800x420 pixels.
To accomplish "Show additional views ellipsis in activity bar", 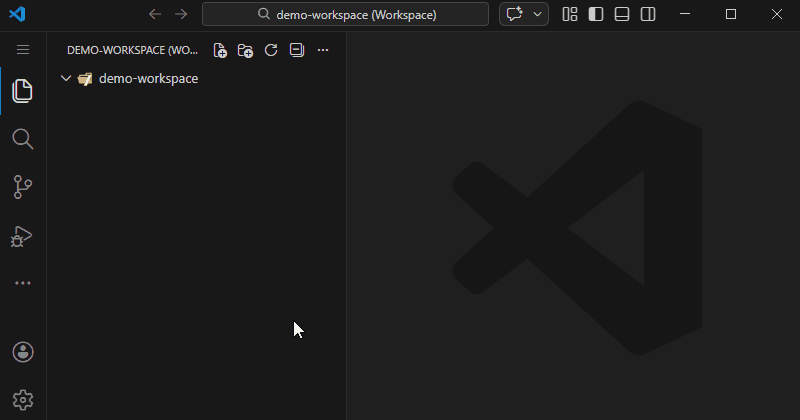I will (x=22, y=283).
